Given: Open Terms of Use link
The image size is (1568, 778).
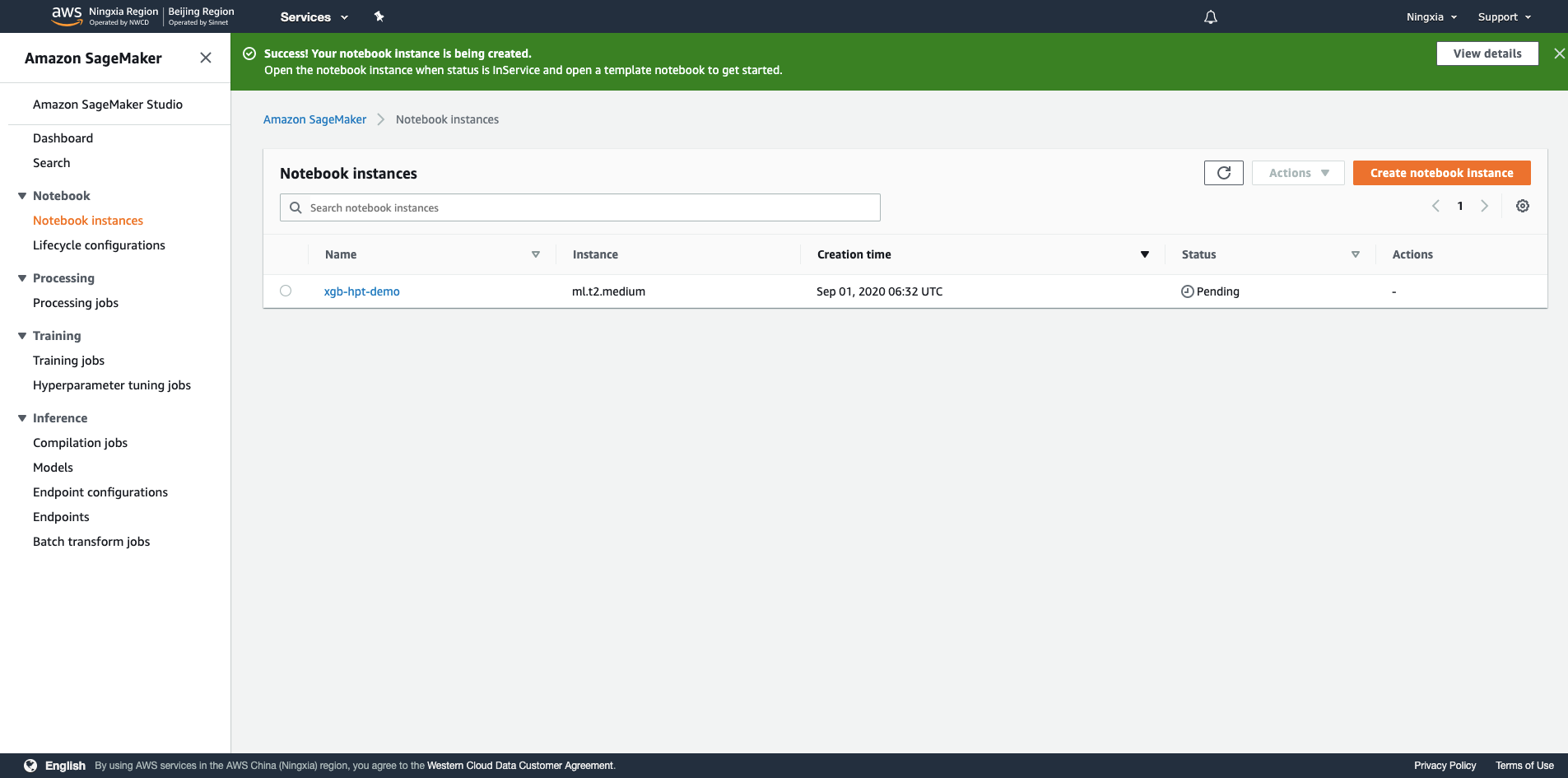Looking at the screenshot, I should pos(1524,766).
